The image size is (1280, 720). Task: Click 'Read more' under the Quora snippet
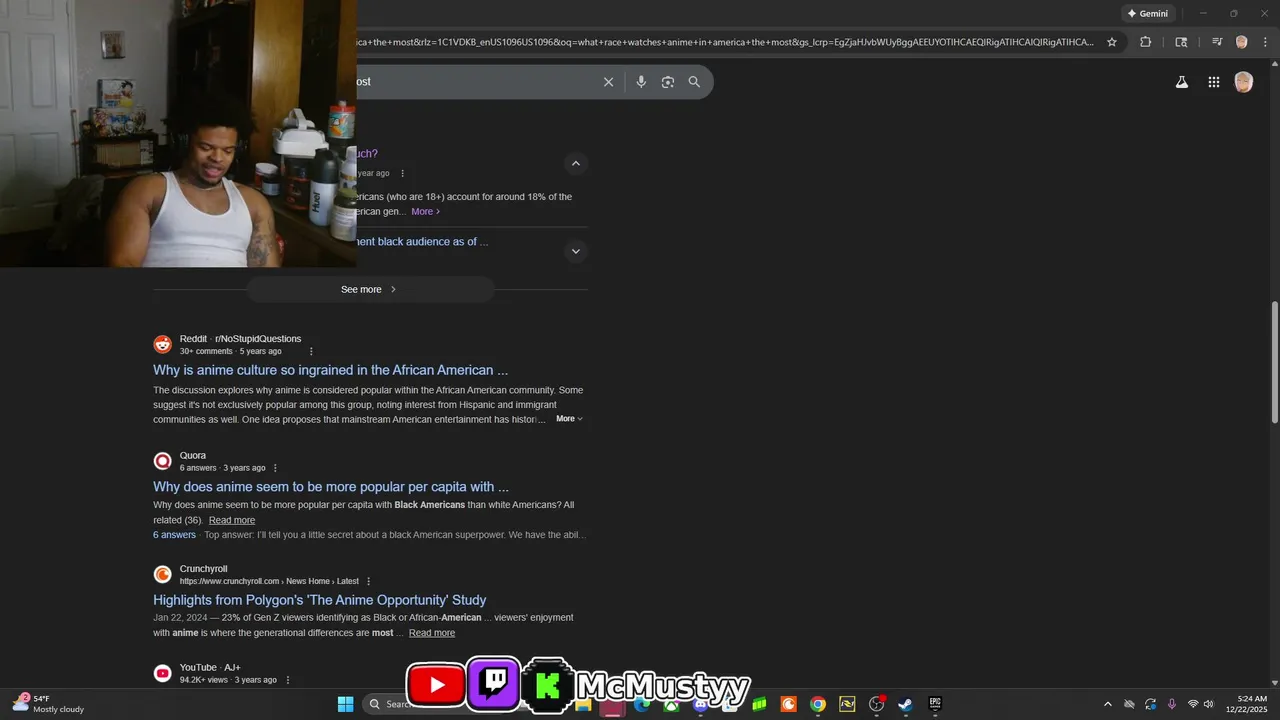[232, 520]
